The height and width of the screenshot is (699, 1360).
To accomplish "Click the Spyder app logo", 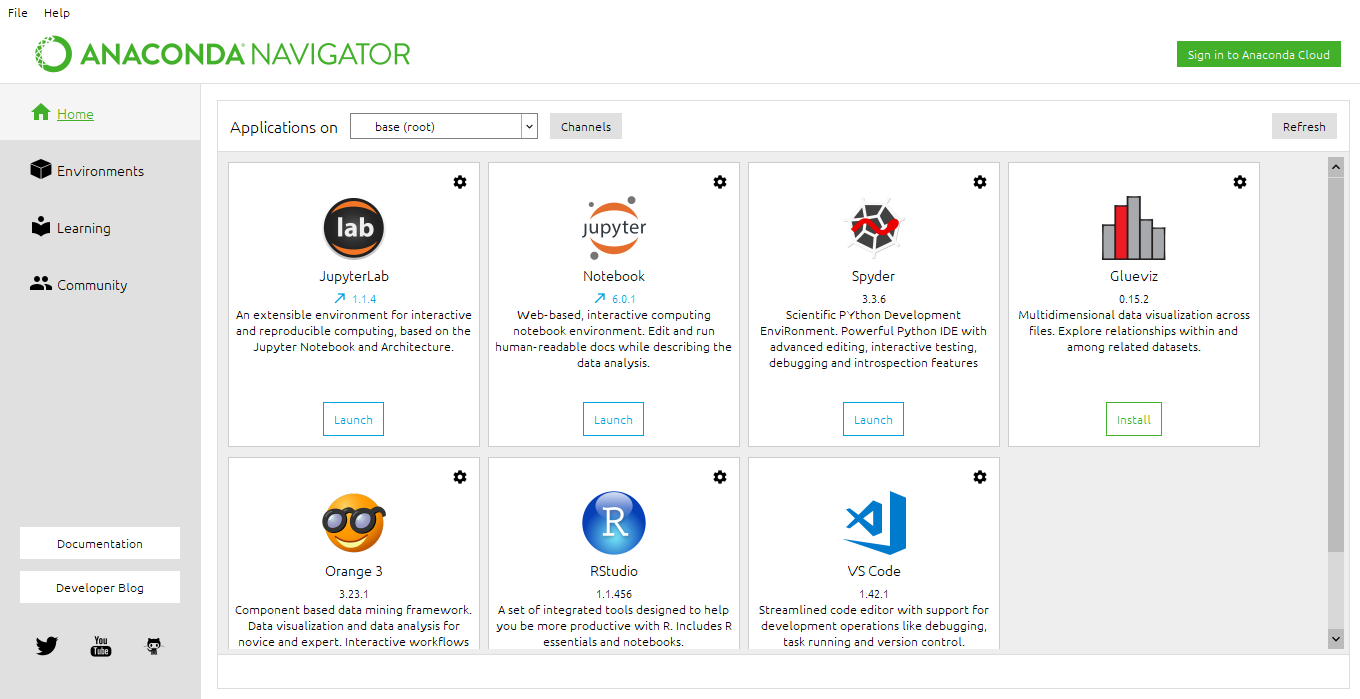I will (874, 228).
